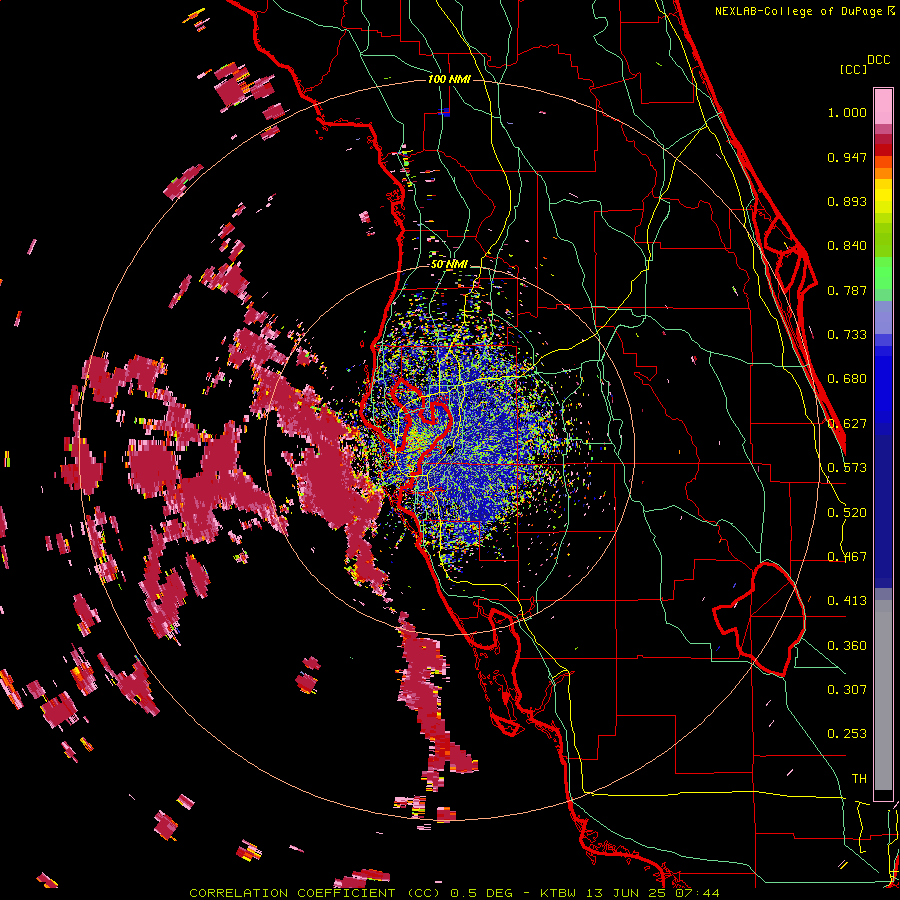
Task: Click the gray band of the color bar
Action: tap(883, 695)
